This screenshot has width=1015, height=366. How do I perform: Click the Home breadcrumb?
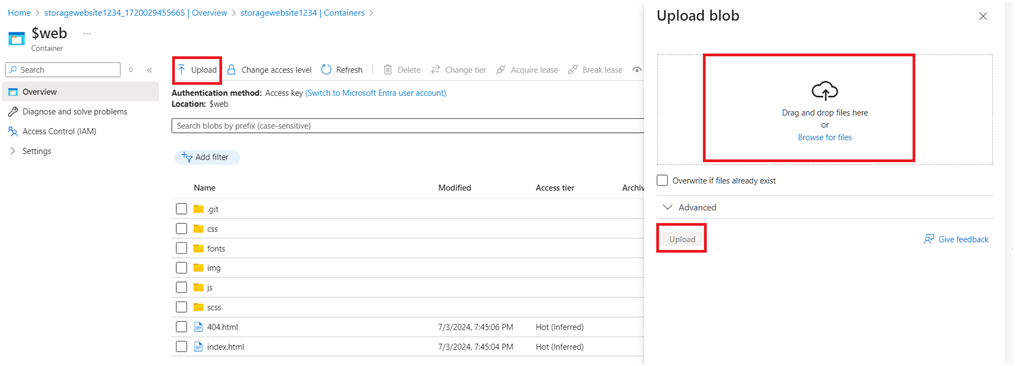[19, 12]
